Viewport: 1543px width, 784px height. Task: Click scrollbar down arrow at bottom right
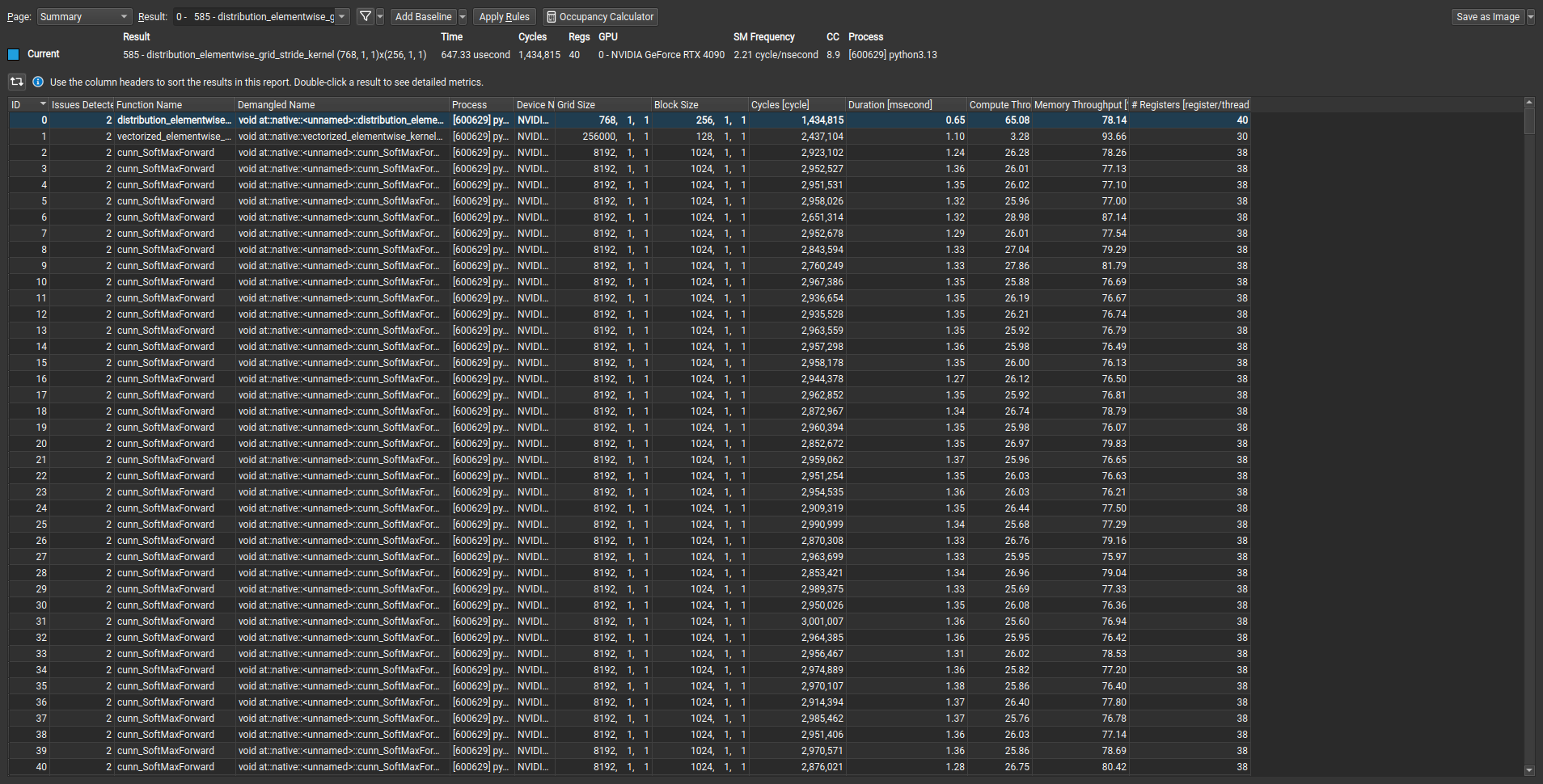click(1528, 770)
